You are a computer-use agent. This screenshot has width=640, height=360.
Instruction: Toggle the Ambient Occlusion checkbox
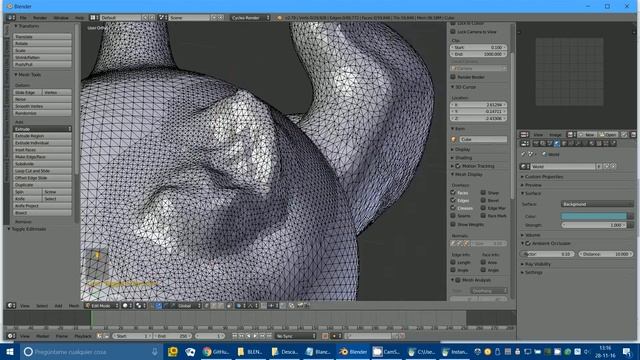[528, 243]
